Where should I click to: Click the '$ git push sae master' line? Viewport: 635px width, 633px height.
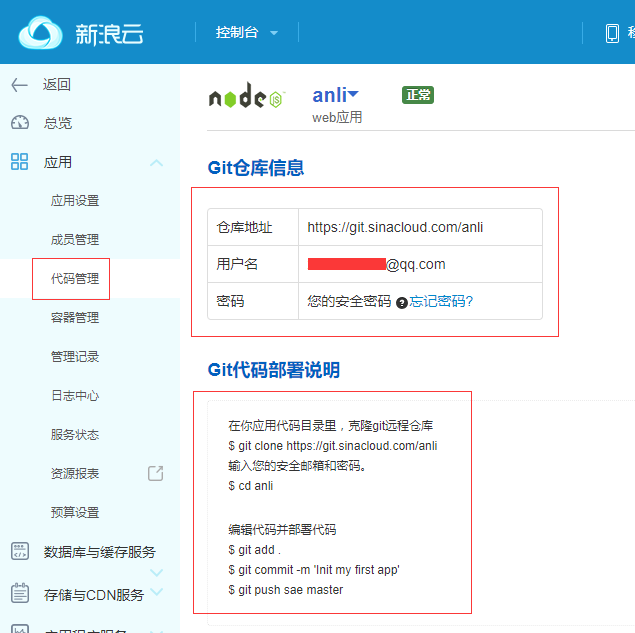point(286,590)
